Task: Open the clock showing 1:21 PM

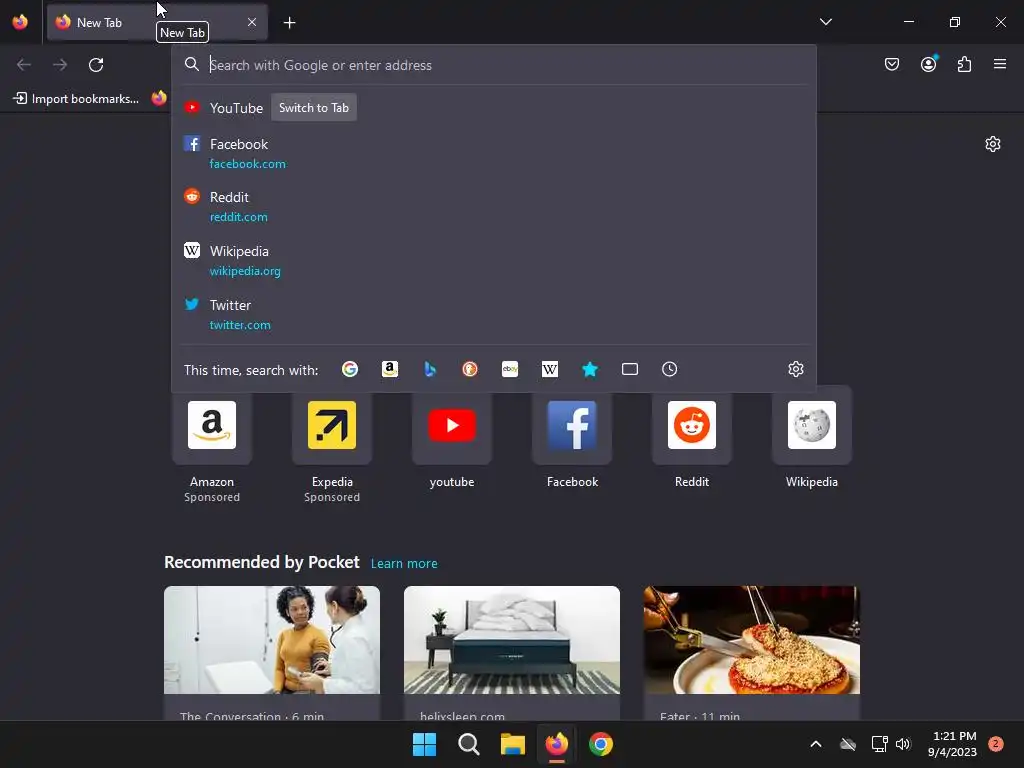Action: (952, 744)
